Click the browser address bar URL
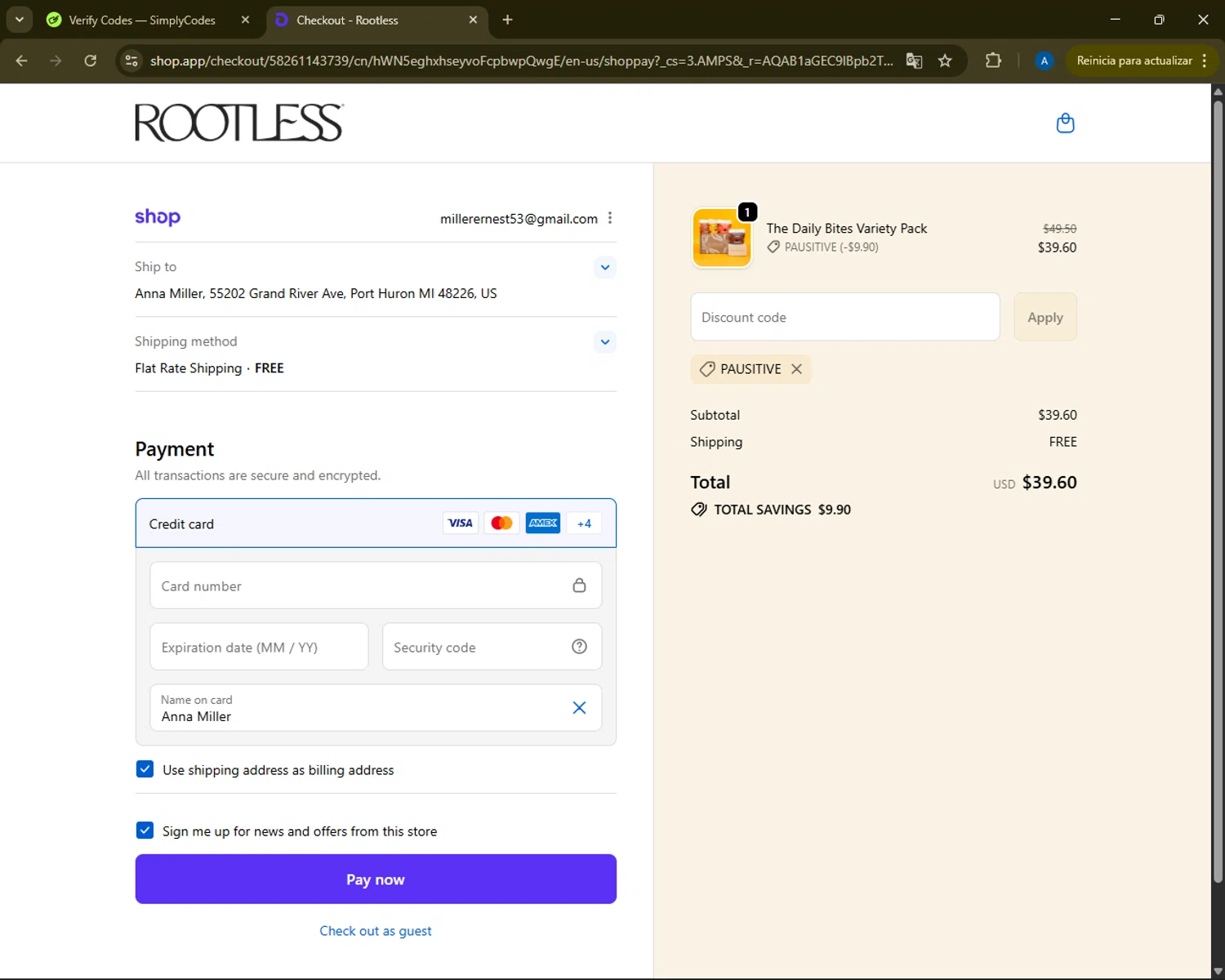The image size is (1225, 980). click(x=521, y=60)
